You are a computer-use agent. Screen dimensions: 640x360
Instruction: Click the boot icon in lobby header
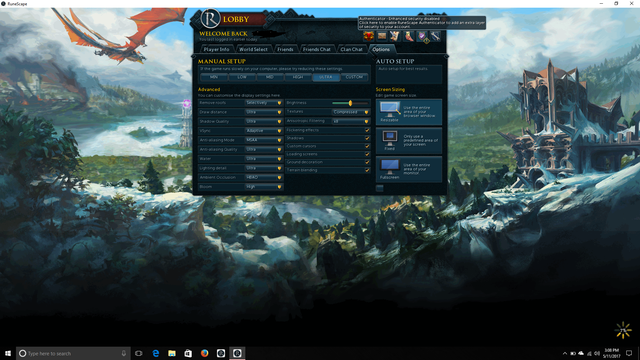point(409,37)
